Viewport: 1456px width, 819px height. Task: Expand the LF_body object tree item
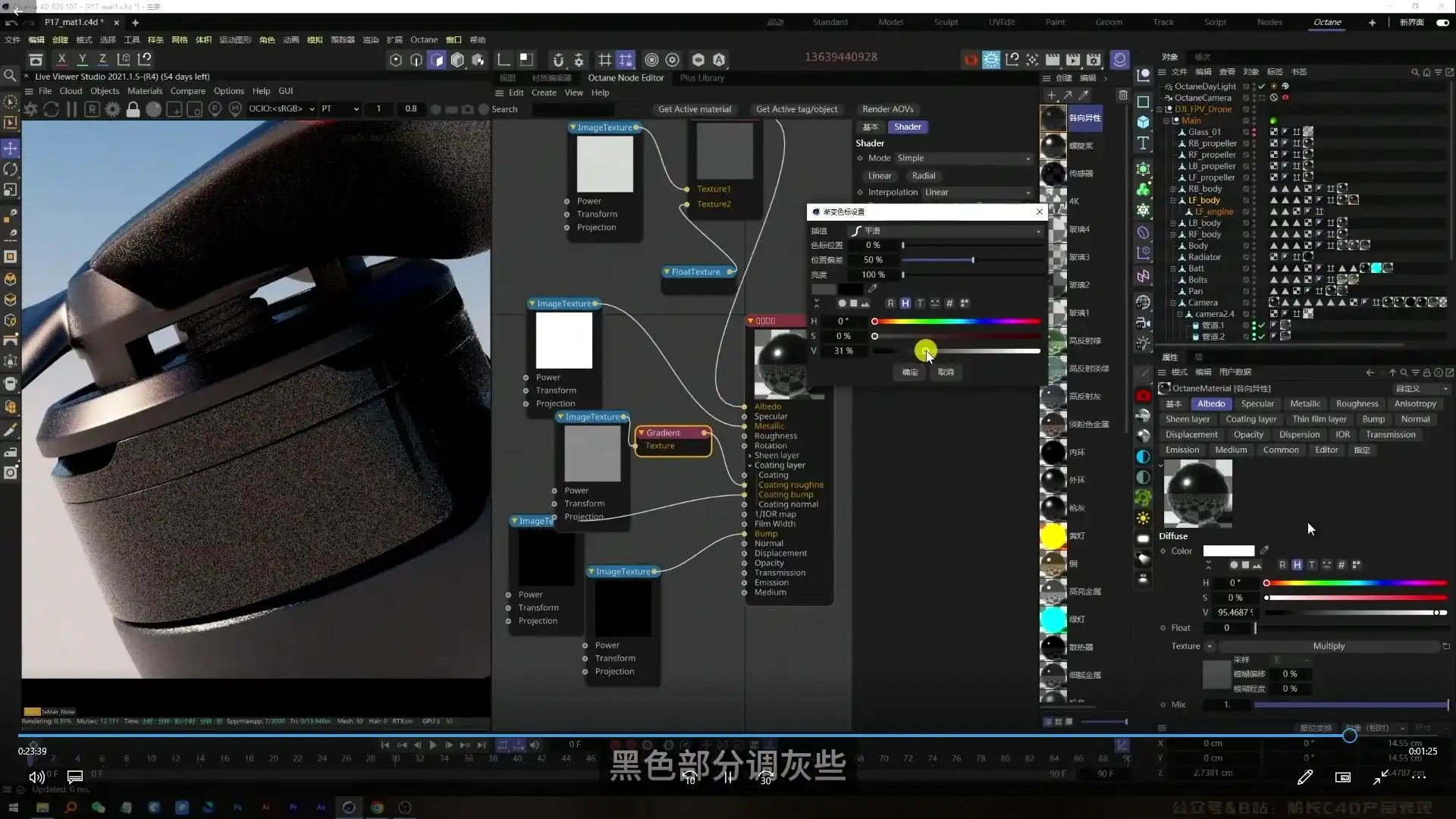(x=1173, y=201)
